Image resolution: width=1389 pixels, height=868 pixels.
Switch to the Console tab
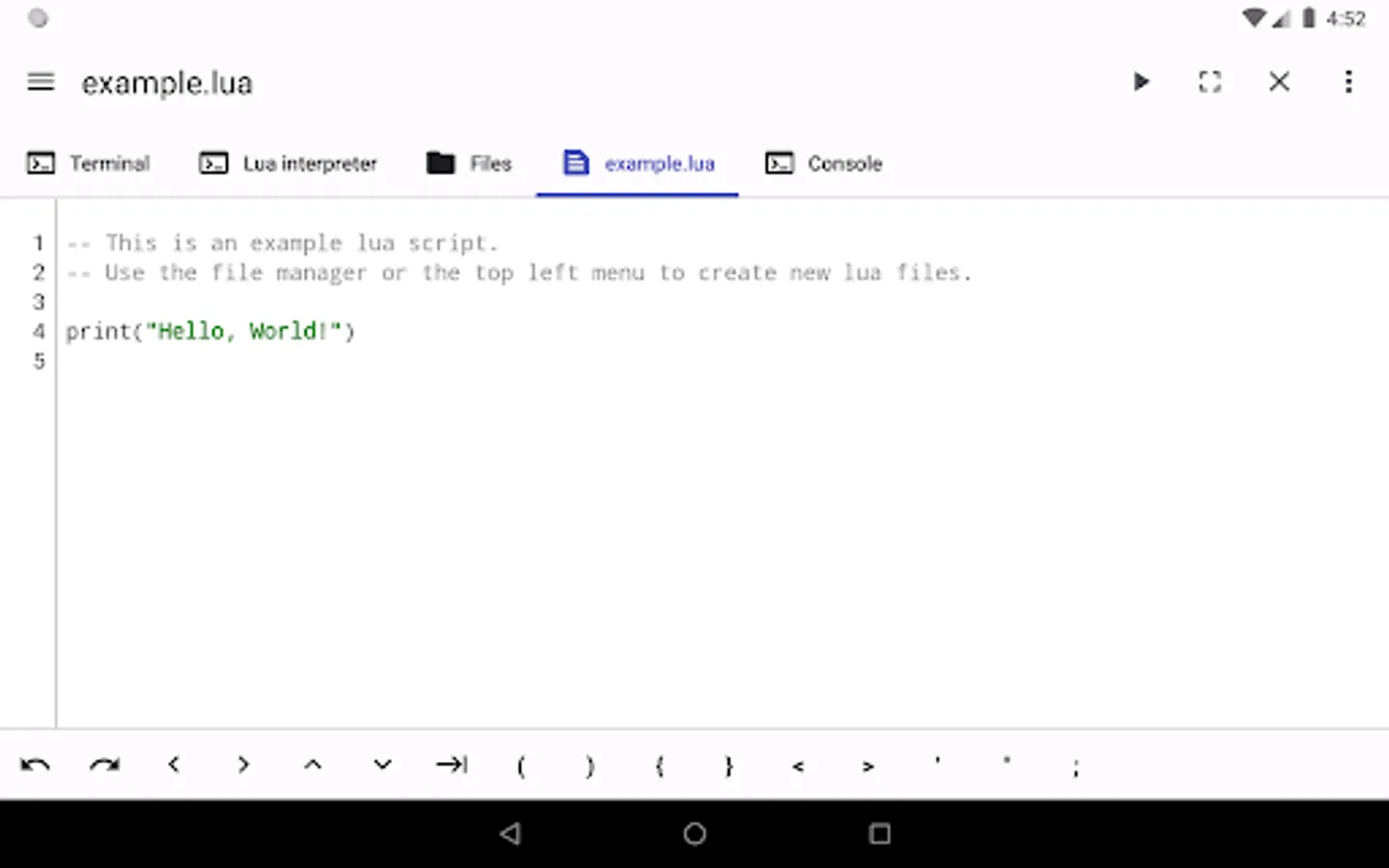824,163
